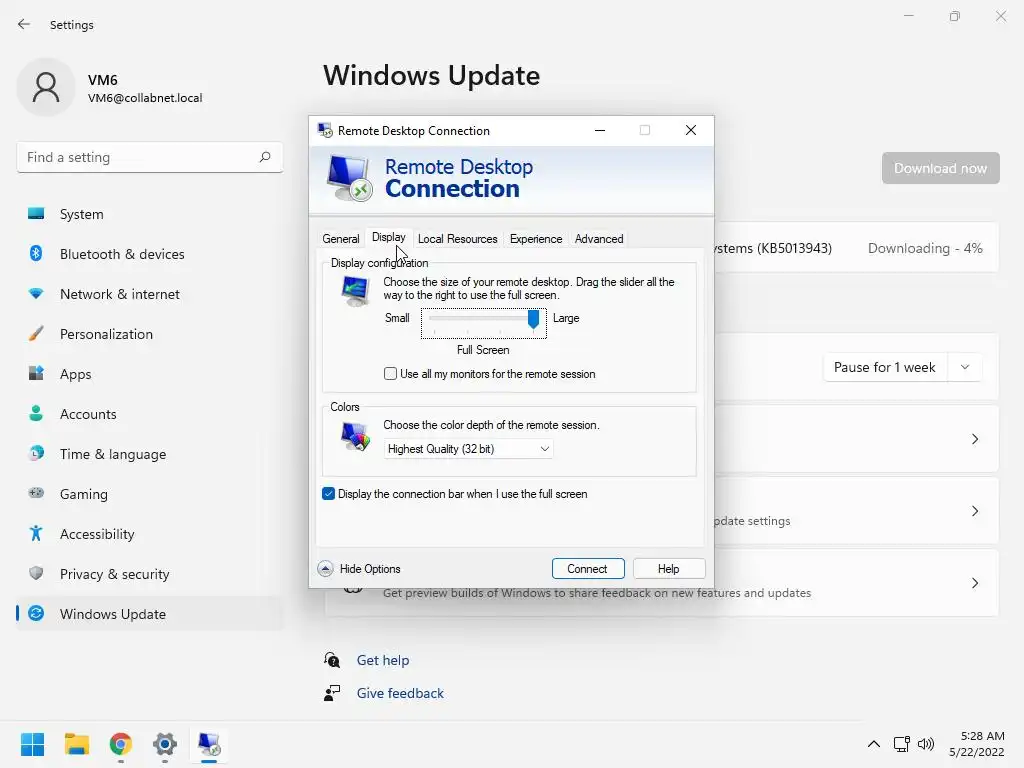1024x768 pixels.
Task: Click the Get help icon
Action: [x=332, y=660]
